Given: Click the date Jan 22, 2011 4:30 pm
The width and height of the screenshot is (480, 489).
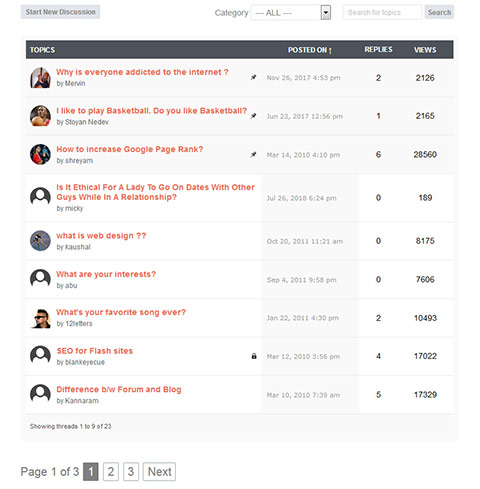Looking at the screenshot, I should point(303,318).
